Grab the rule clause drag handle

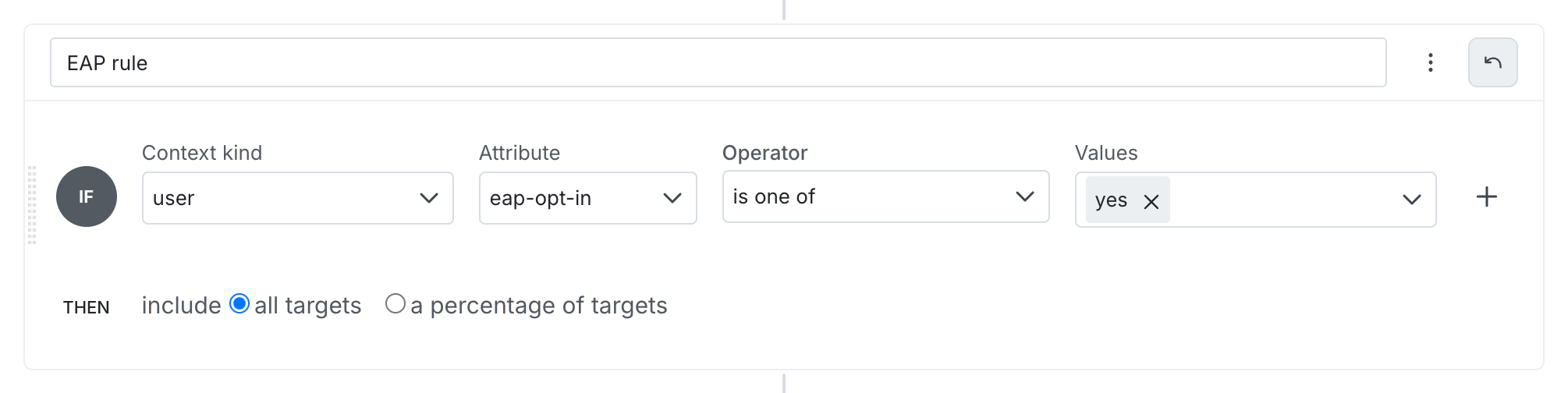32,204
